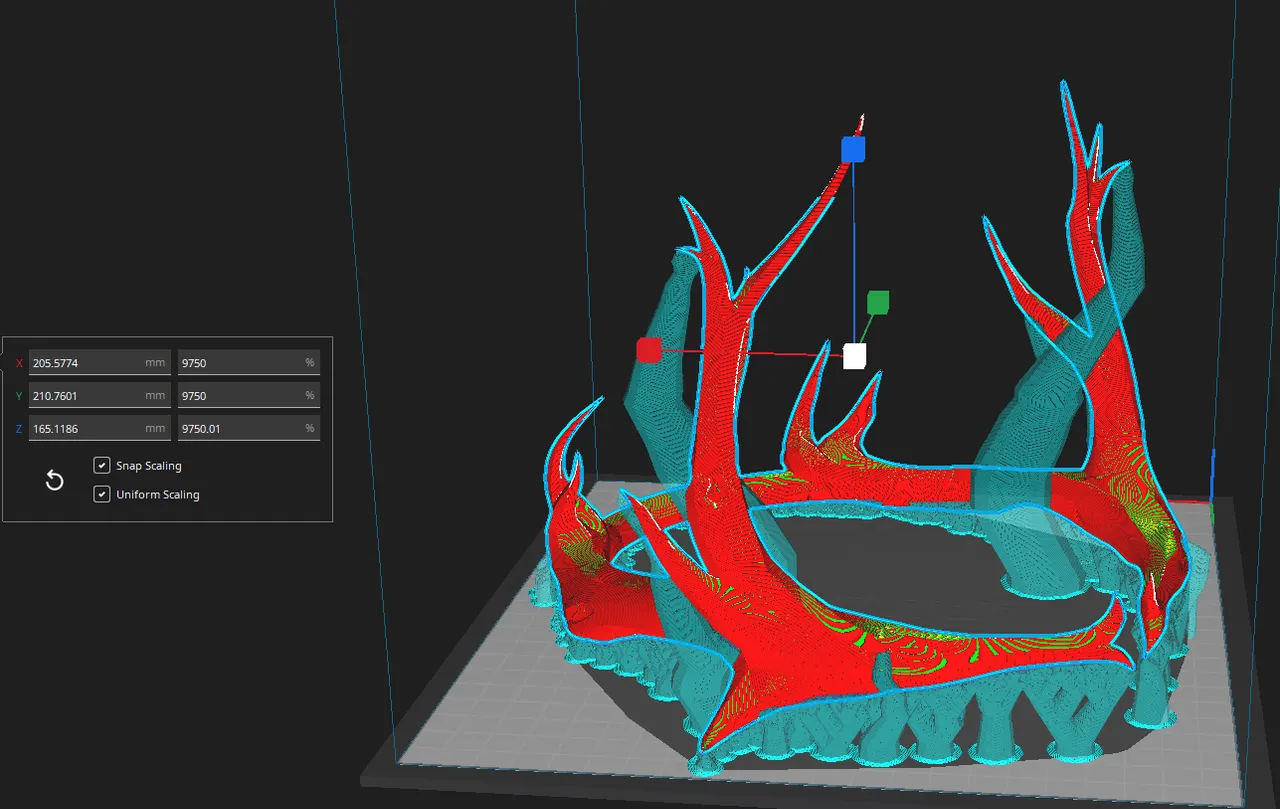Select the red X-axis scale handle

[x=649, y=350]
